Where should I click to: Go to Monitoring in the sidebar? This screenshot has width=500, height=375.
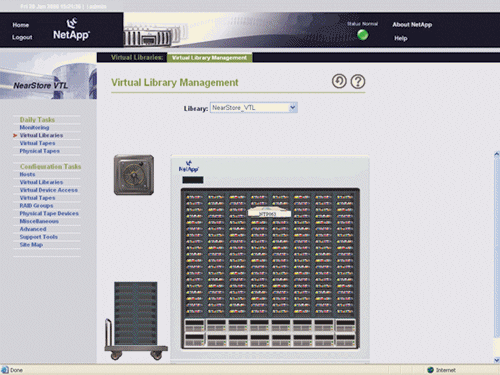[x=34, y=127]
